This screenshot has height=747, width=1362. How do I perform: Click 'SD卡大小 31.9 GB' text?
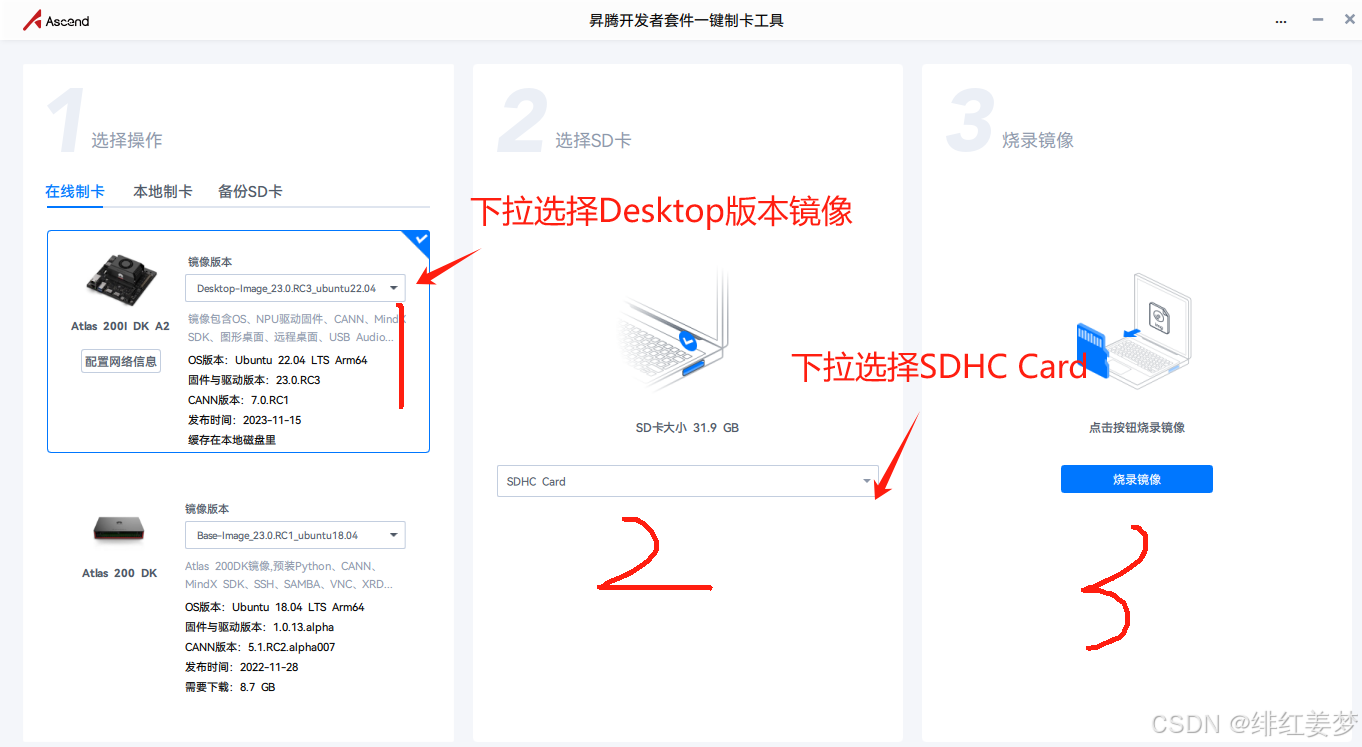tap(687, 427)
